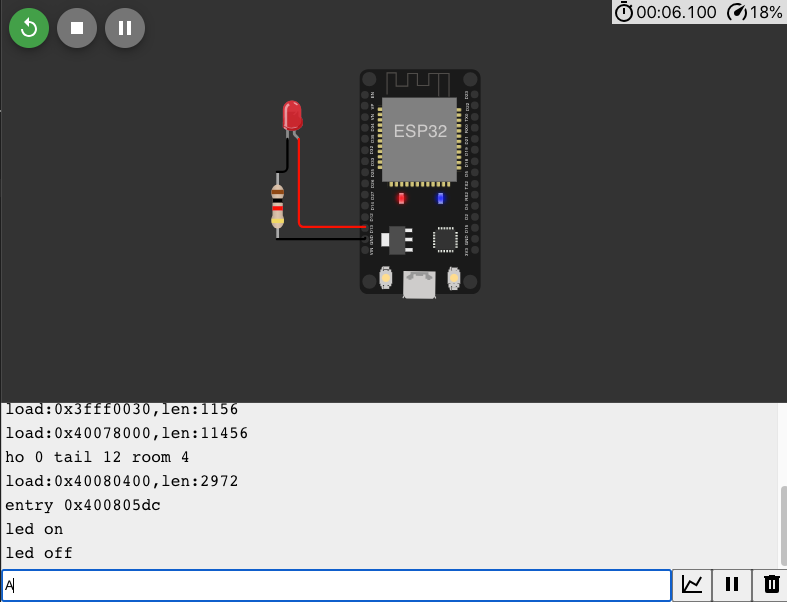Select the black ground wire

321,239
